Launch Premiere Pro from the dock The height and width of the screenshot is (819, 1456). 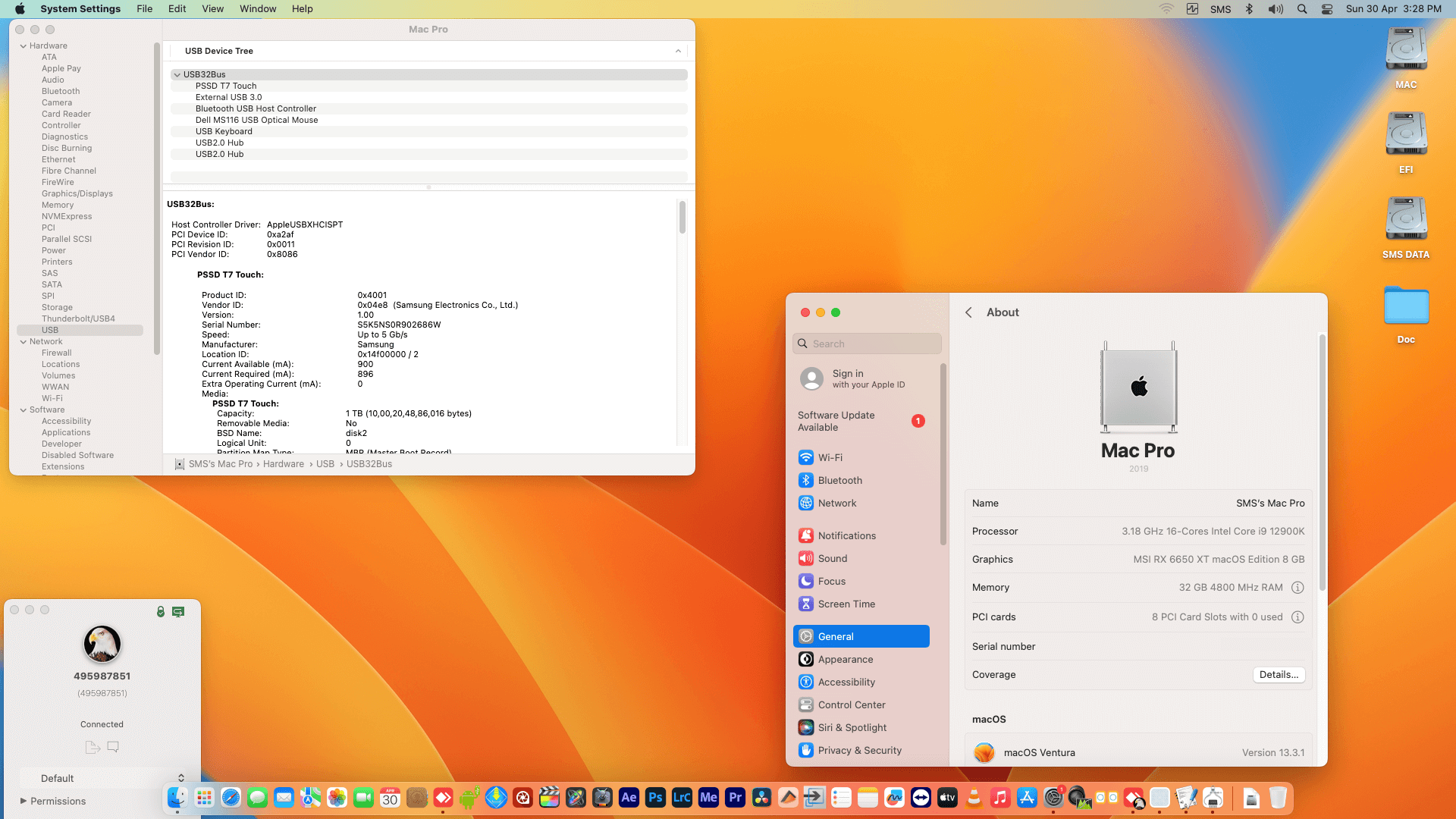(x=735, y=798)
